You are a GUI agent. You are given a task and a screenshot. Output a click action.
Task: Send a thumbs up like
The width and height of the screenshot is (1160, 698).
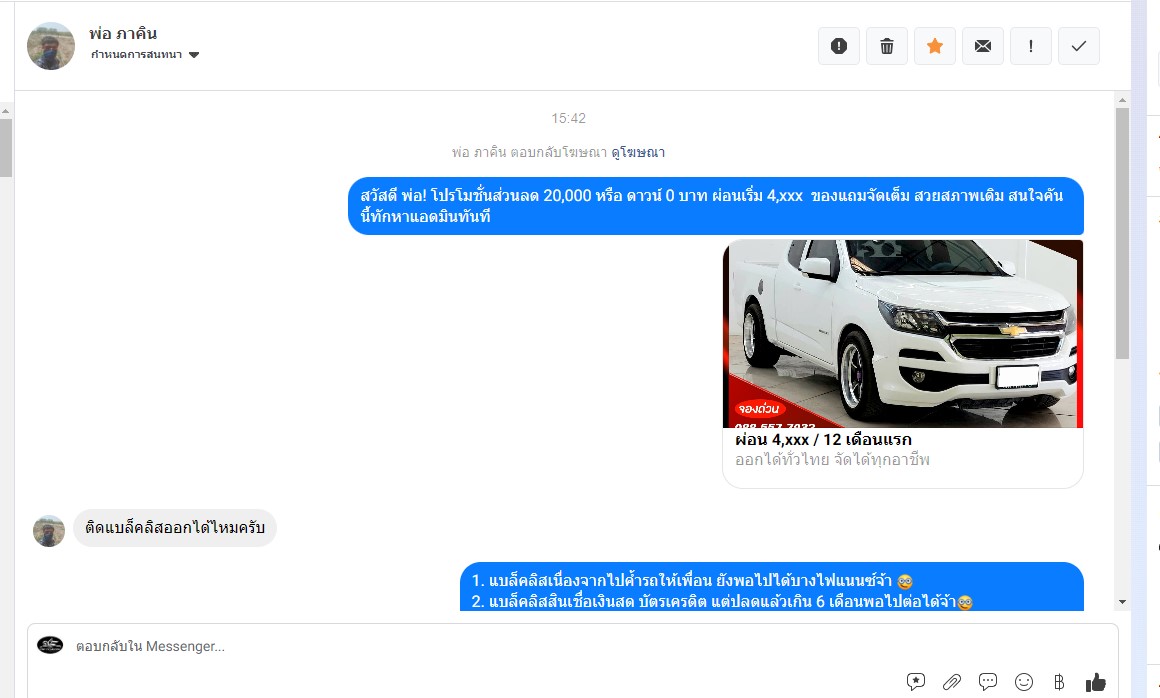(1096, 682)
